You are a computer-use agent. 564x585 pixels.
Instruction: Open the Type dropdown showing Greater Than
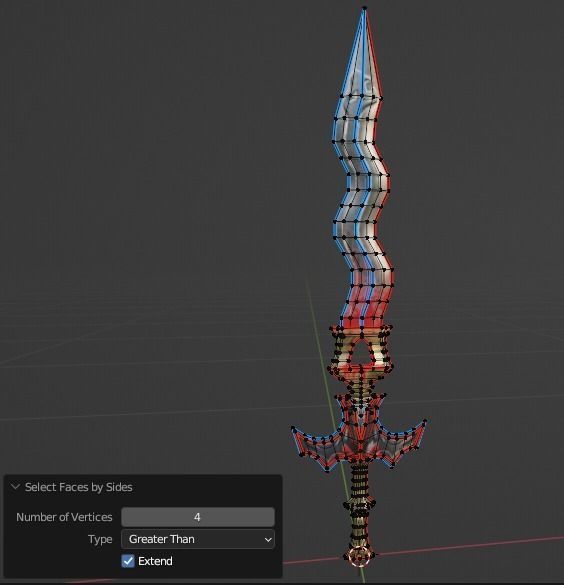(x=198, y=539)
